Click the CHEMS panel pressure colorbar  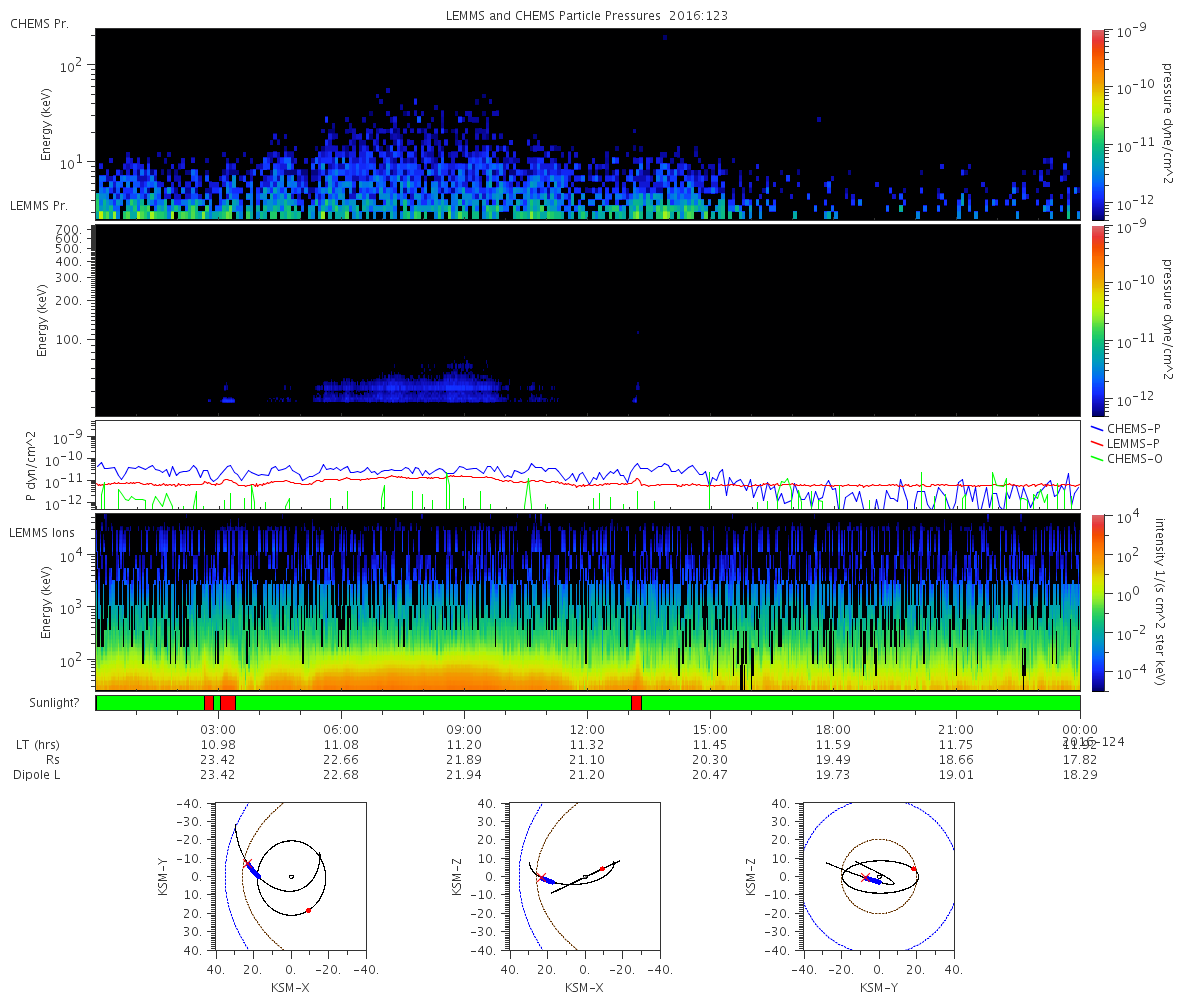1097,123
